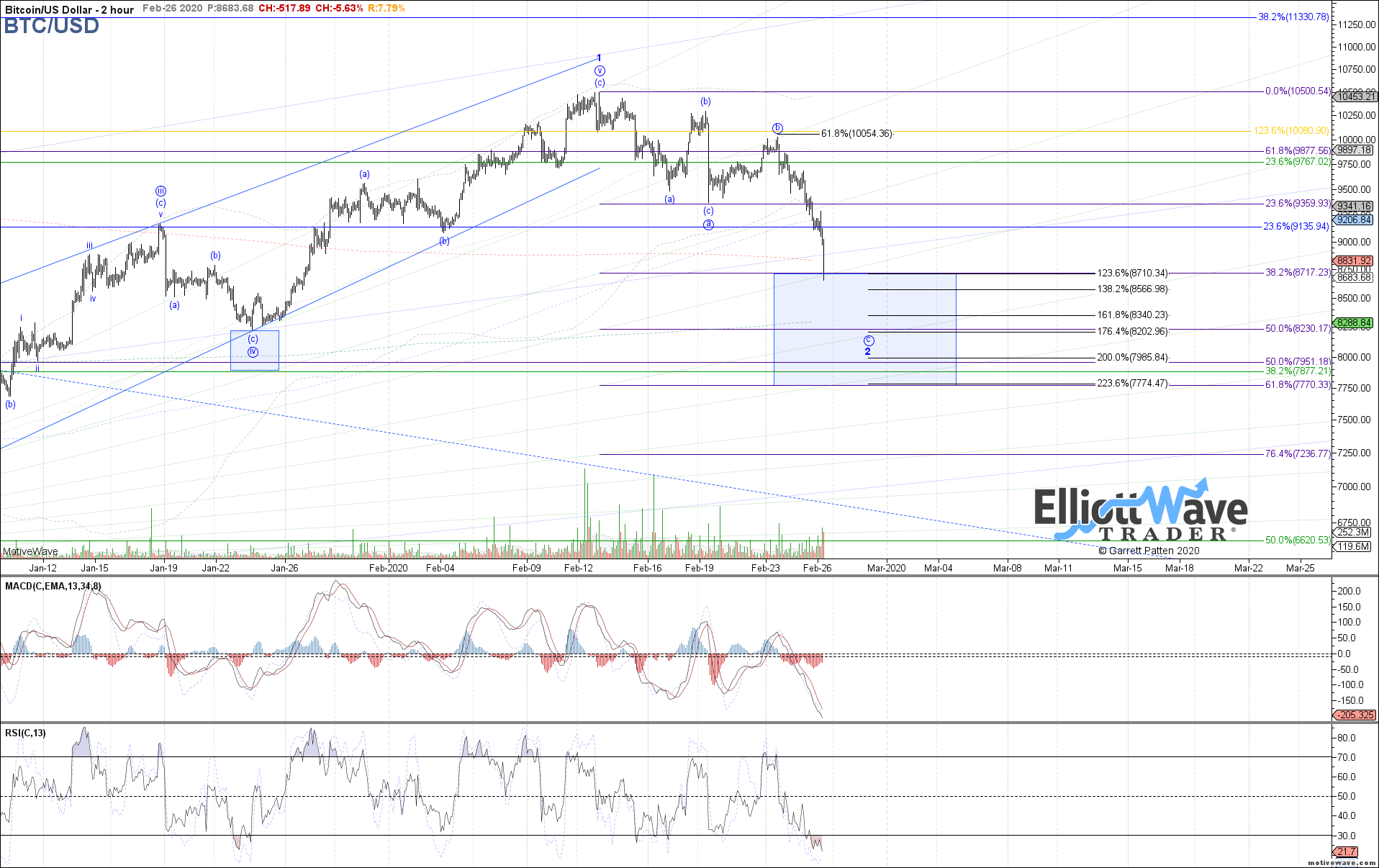The width and height of the screenshot is (1379, 868).
Task: Click the 70.0 level on RSI scale
Action: pyautogui.click(x=1346, y=758)
